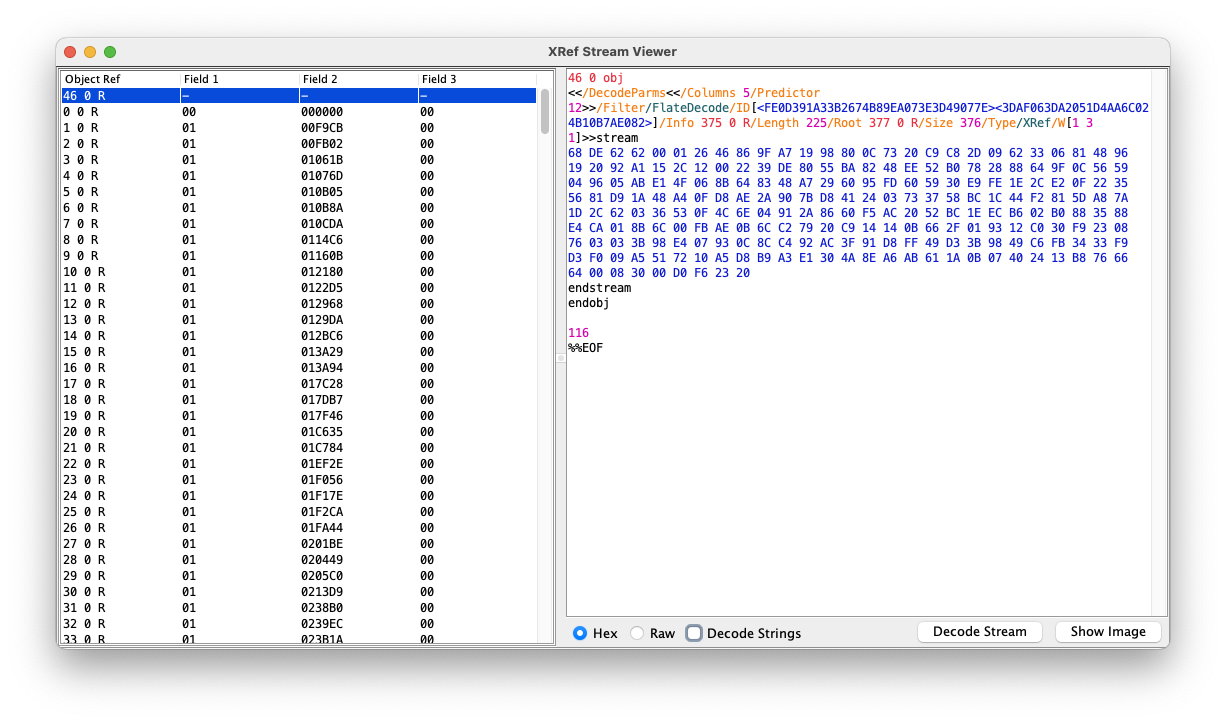Image resolution: width=1226 pixels, height=723 pixels.
Task: Click cell value 010B05
Action: click(x=322, y=192)
